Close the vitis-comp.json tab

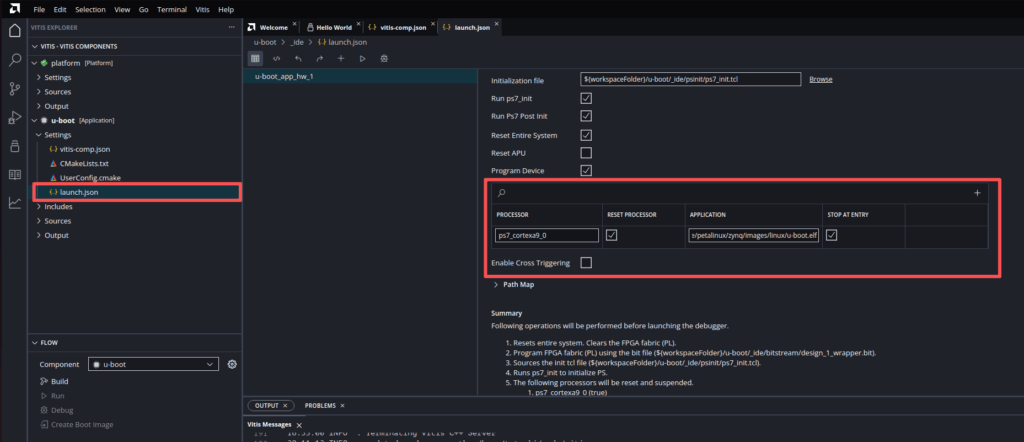(433, 24)
